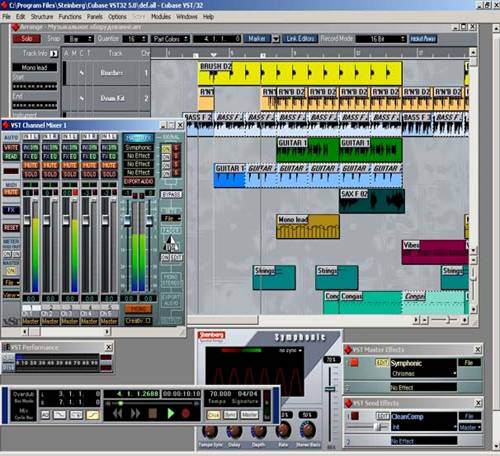
Task: Click EXPORT AUDIO in Channel Mixer
Action: tap(139, 181)
